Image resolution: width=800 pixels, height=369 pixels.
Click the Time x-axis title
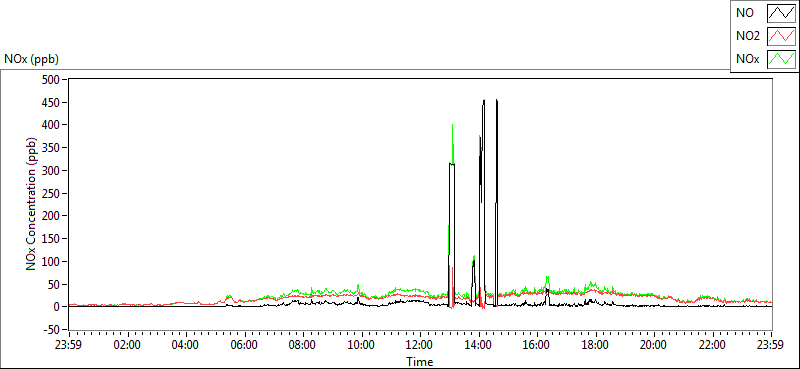[420, 362]
